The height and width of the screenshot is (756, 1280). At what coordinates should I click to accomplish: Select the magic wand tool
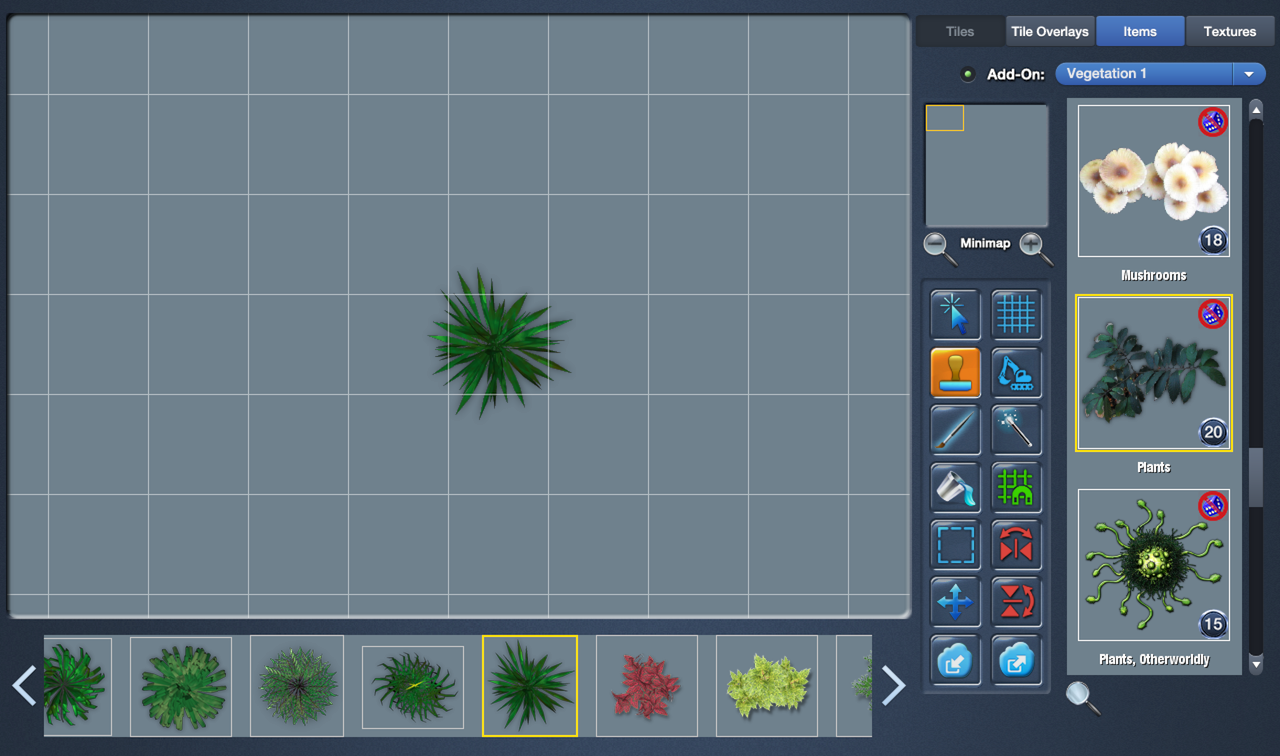point(1016,430)
